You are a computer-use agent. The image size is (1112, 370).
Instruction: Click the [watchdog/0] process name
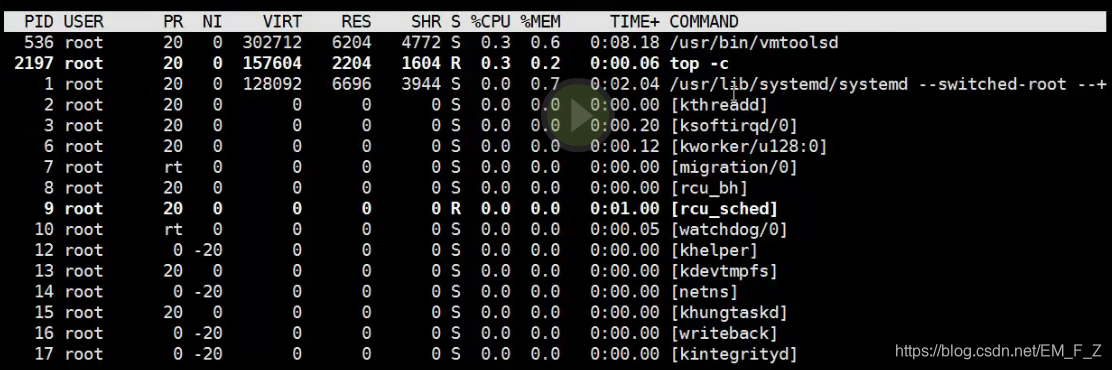729,230
